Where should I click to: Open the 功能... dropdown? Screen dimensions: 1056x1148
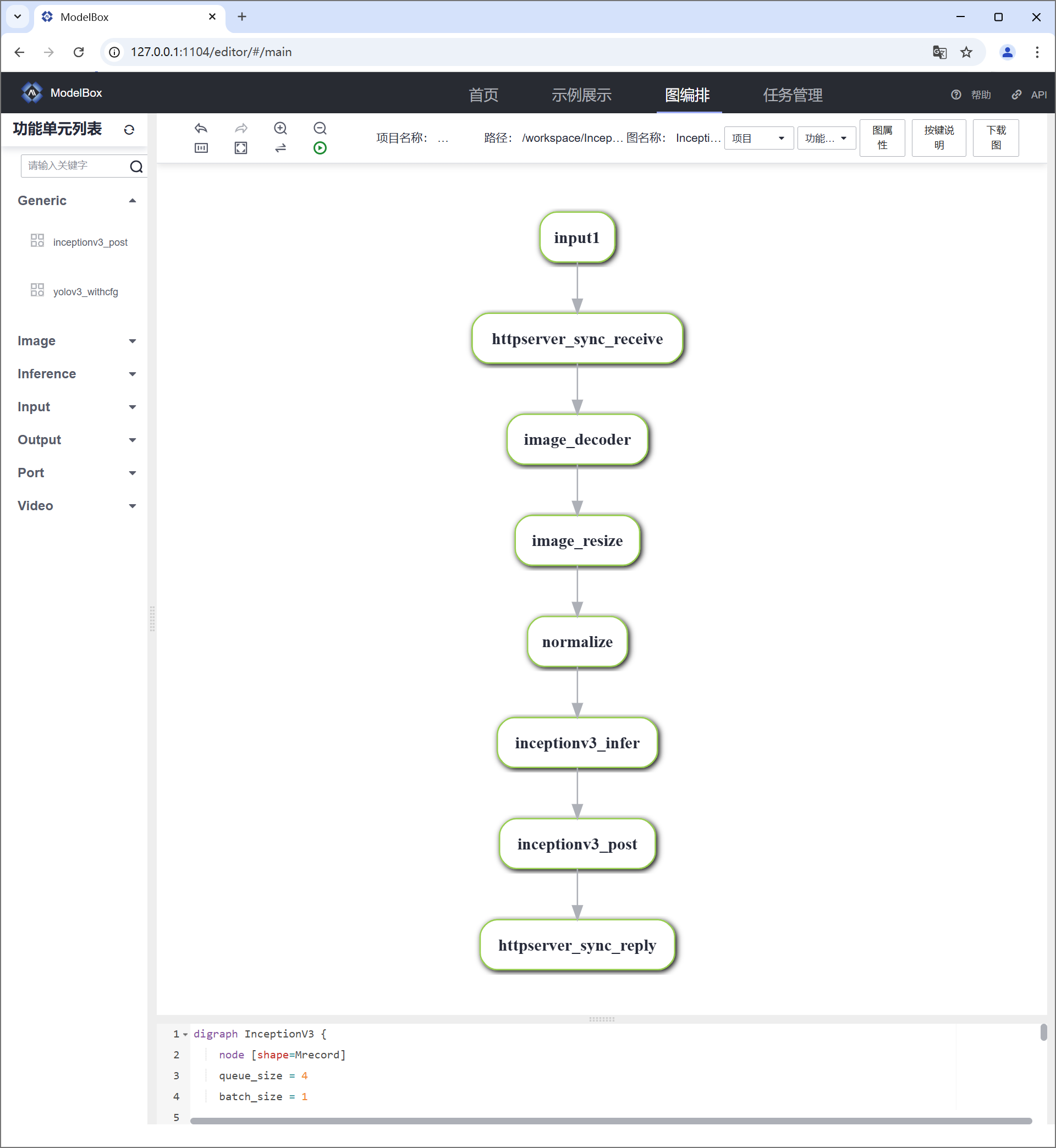pyautogui.click(x=826, y=138)
